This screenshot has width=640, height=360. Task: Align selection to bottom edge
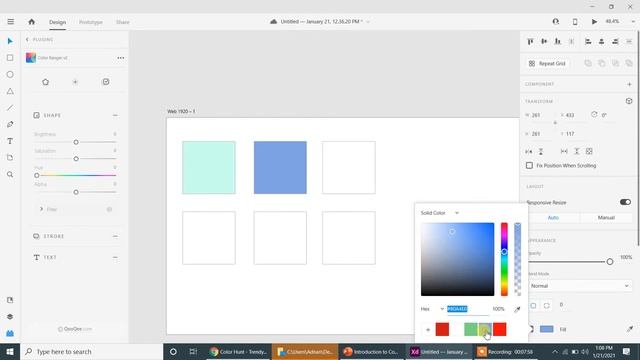(x=558, y=41)
